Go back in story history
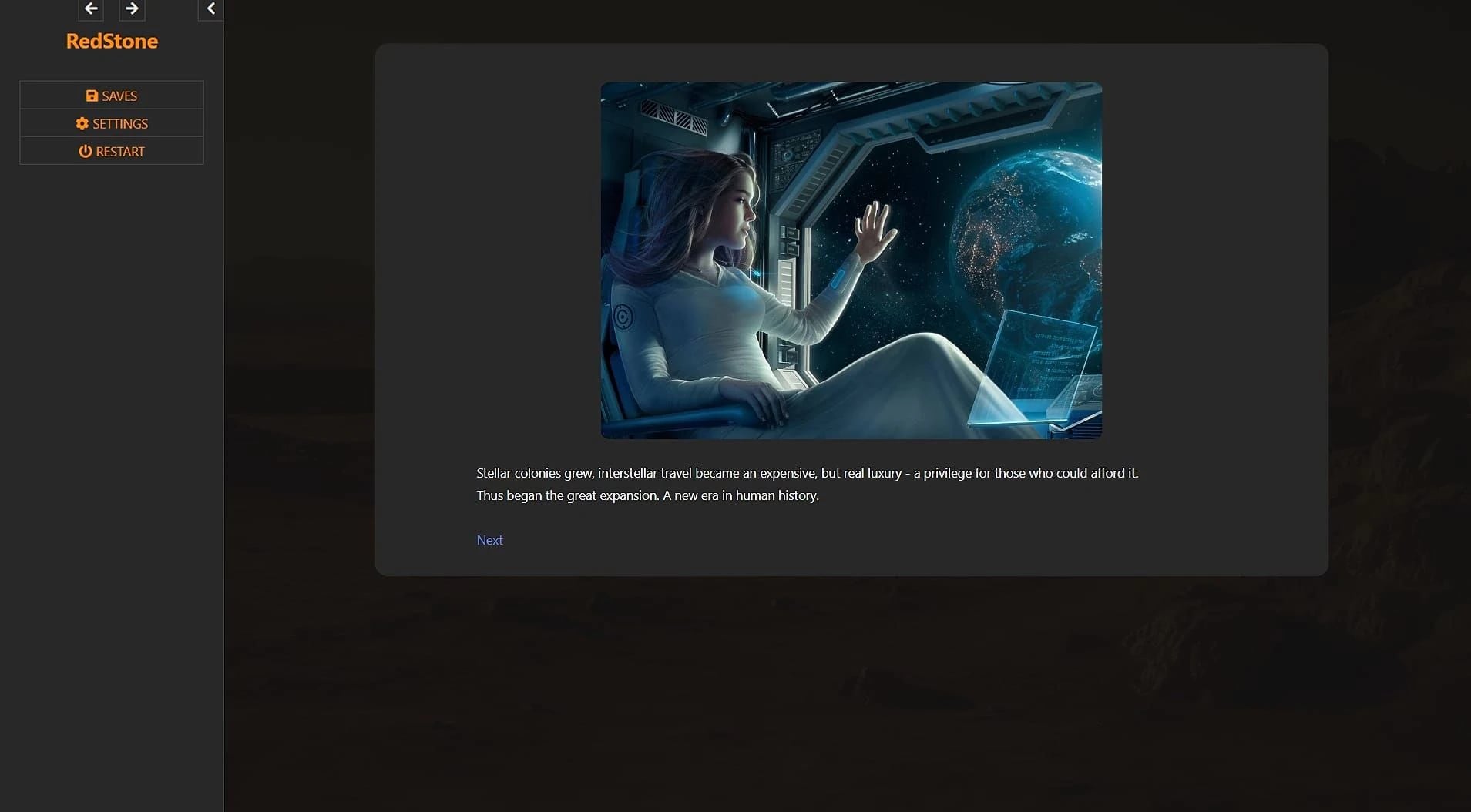Viewport: 1471px width, 812px height. point(91,9)
